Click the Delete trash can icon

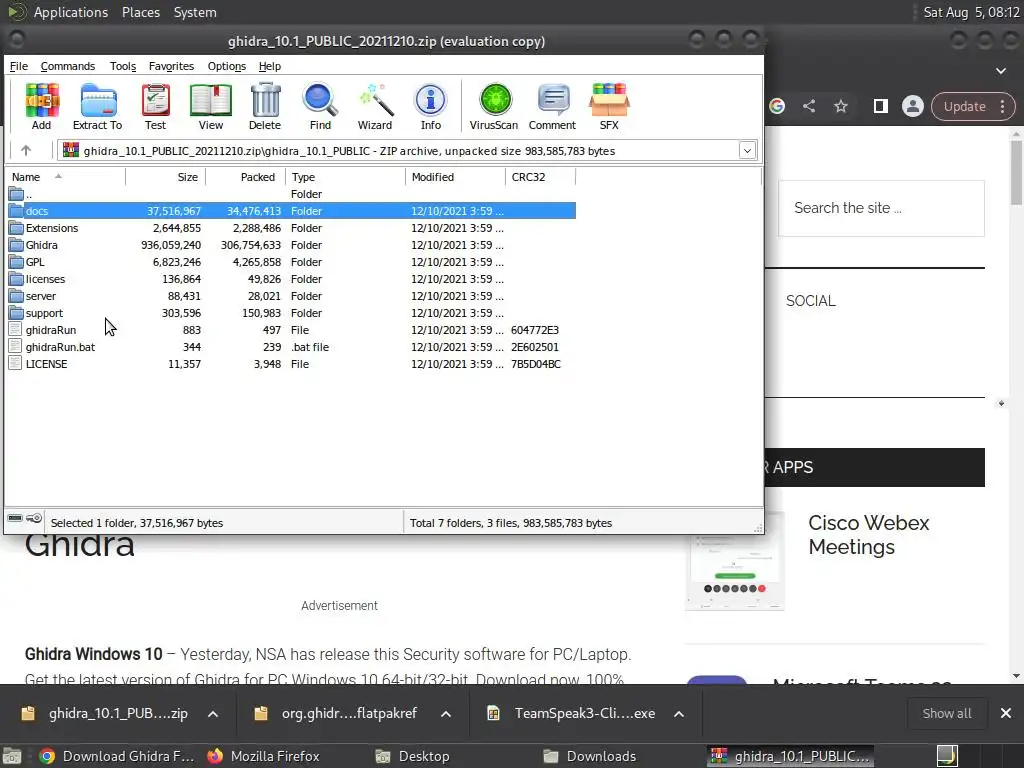pyautogui.click(x=265, y=106)
